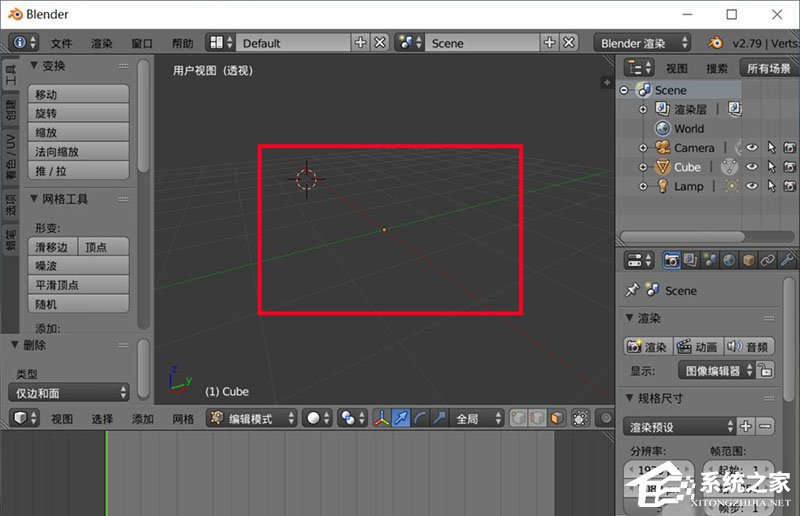
Task: Toggle the 3D manipulator axes icon
Action: (382, 419)
